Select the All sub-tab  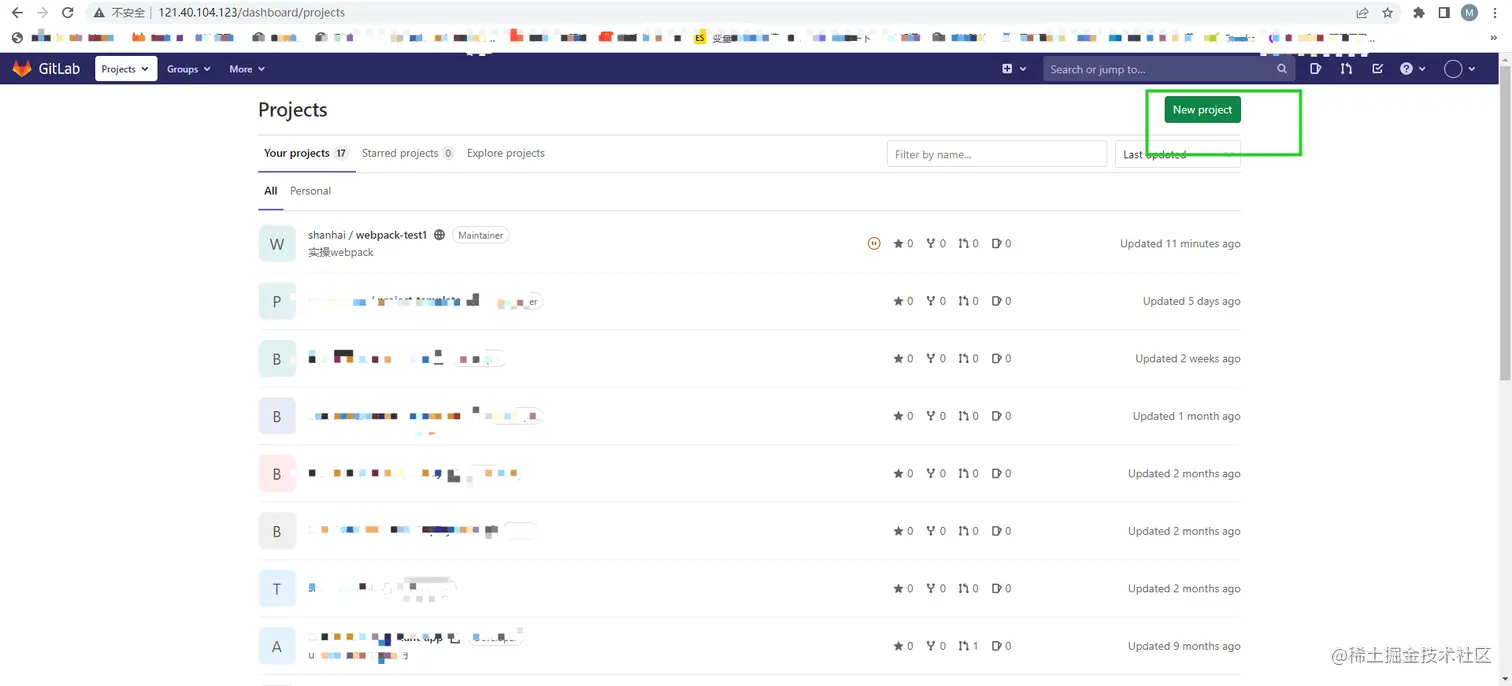270,191
